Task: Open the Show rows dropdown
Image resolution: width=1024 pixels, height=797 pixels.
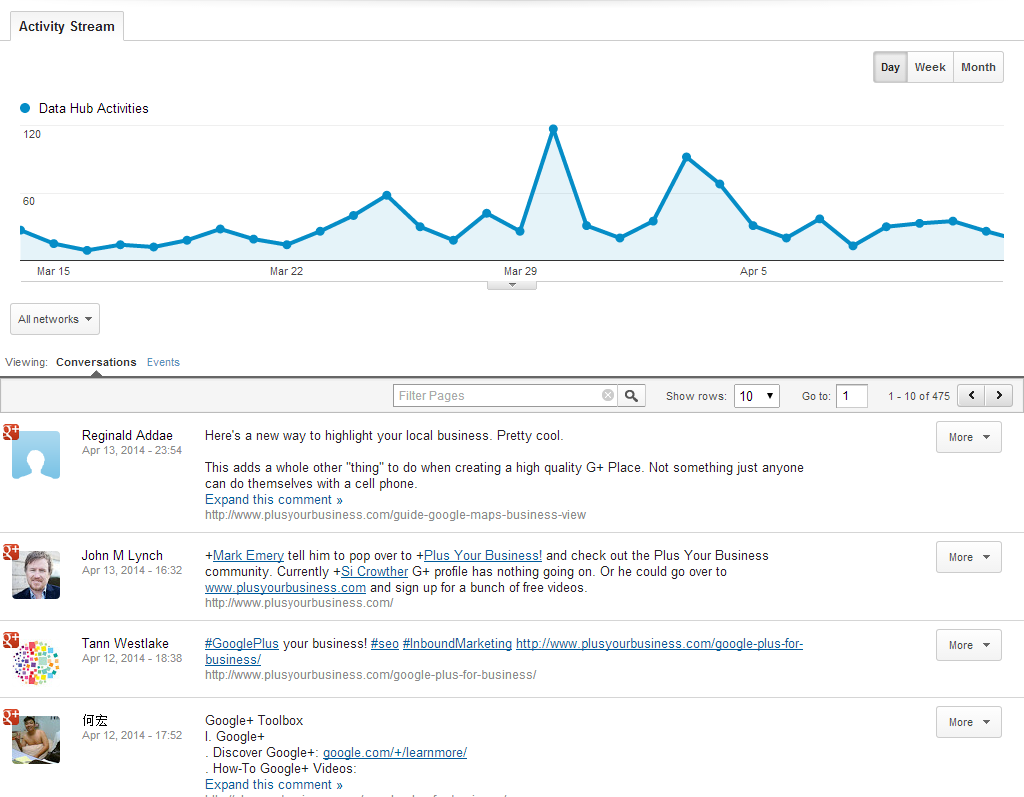Action: (x=757, y=396)
